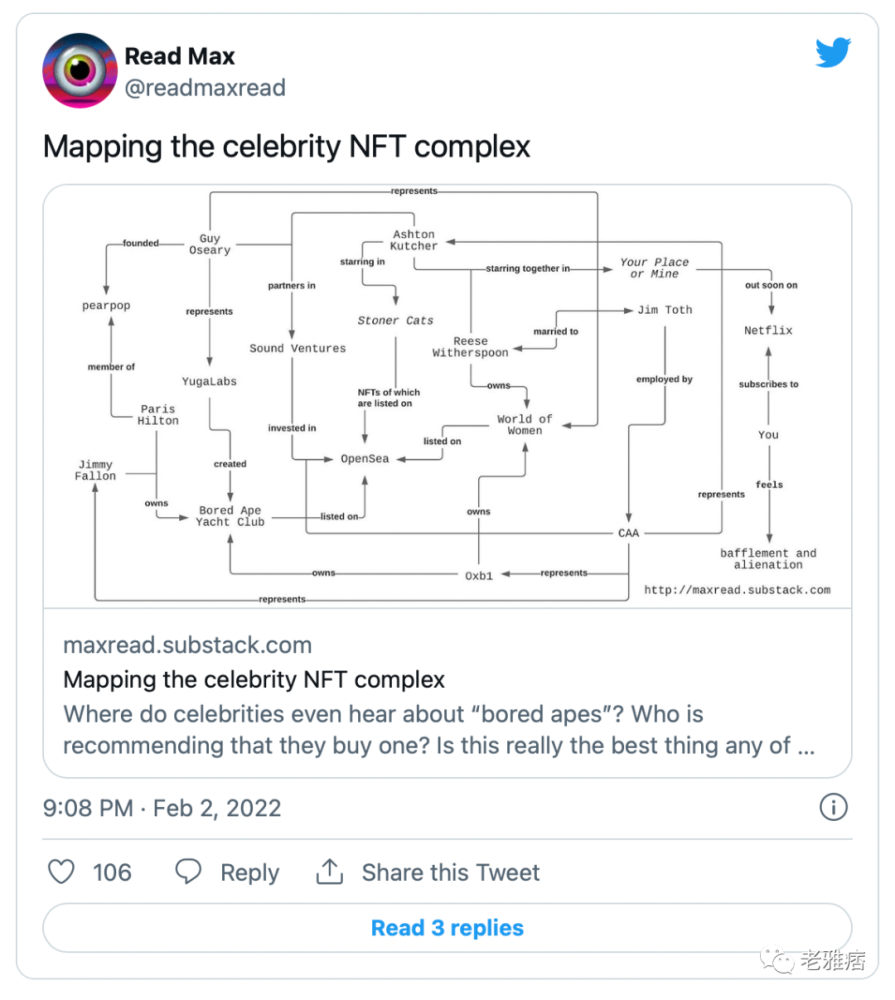Open the tweet info circle icon
This screenshot has width=895, height=1000.
[x=833, y=807]
